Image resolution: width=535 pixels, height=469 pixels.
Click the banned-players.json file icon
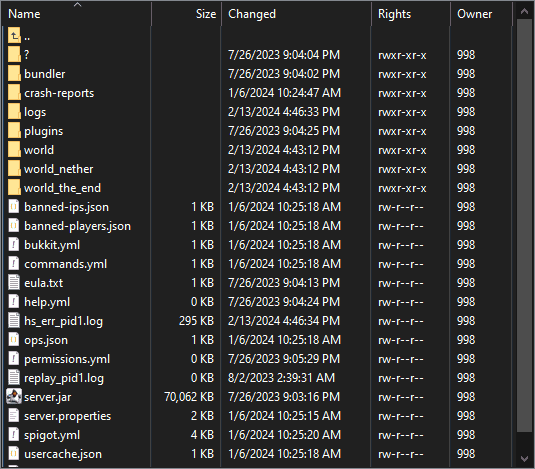click(14, 226)
